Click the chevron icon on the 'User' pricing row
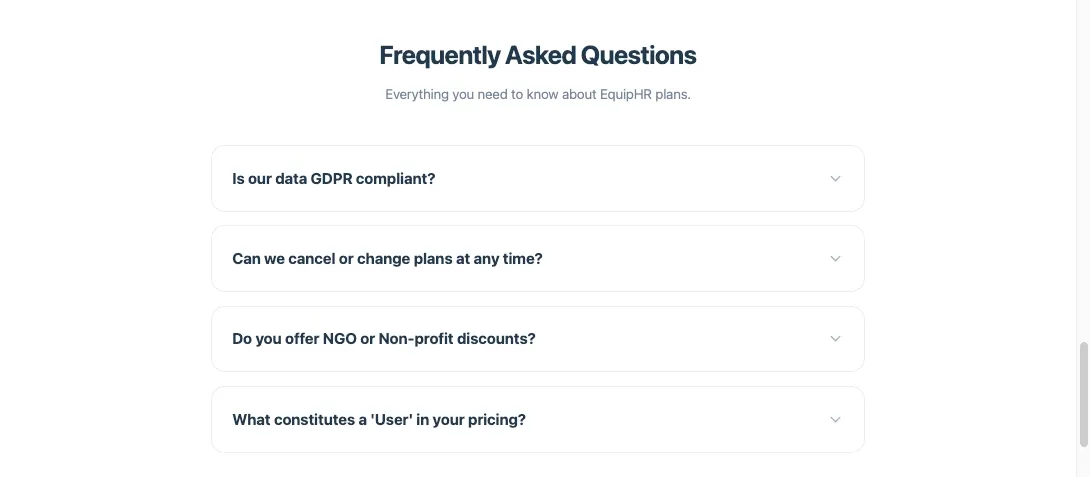The height and width of the screenshot is (477, 1090). (835, 420)
